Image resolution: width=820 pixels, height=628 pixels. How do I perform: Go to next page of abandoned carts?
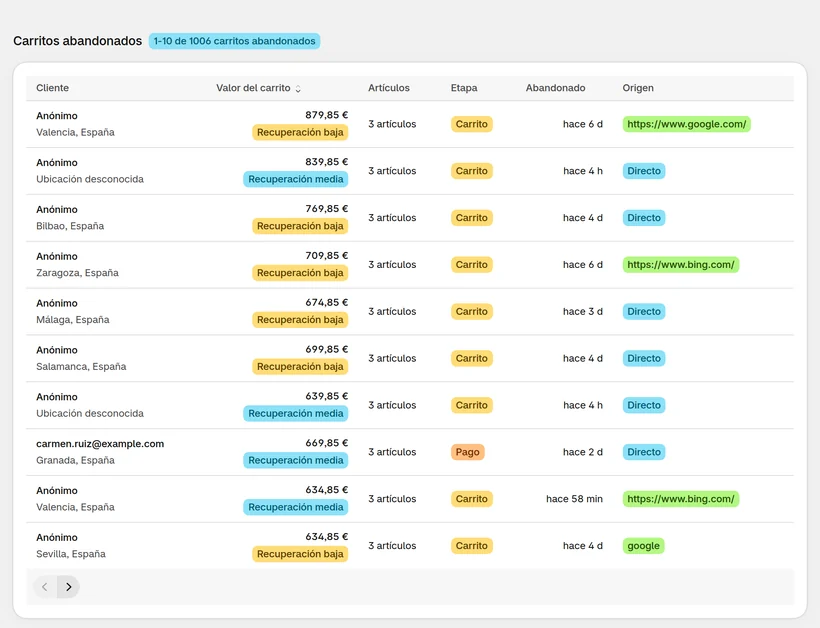tap(69, 587)
